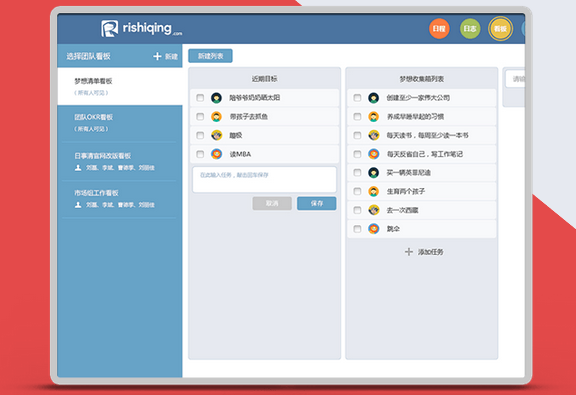This screenshot has width=576, height=395.
Task: Open the green 日志 journal circle icon
Action: [x=470, y=29]
